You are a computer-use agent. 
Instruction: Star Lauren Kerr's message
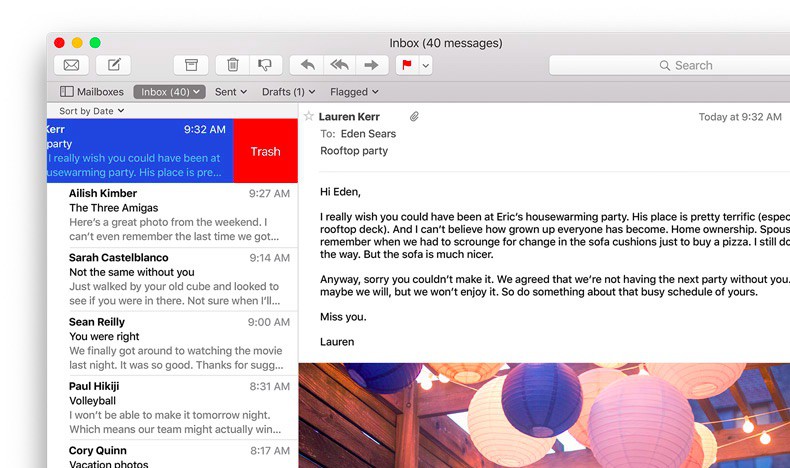pyautogui.click(x=309, y=117)
